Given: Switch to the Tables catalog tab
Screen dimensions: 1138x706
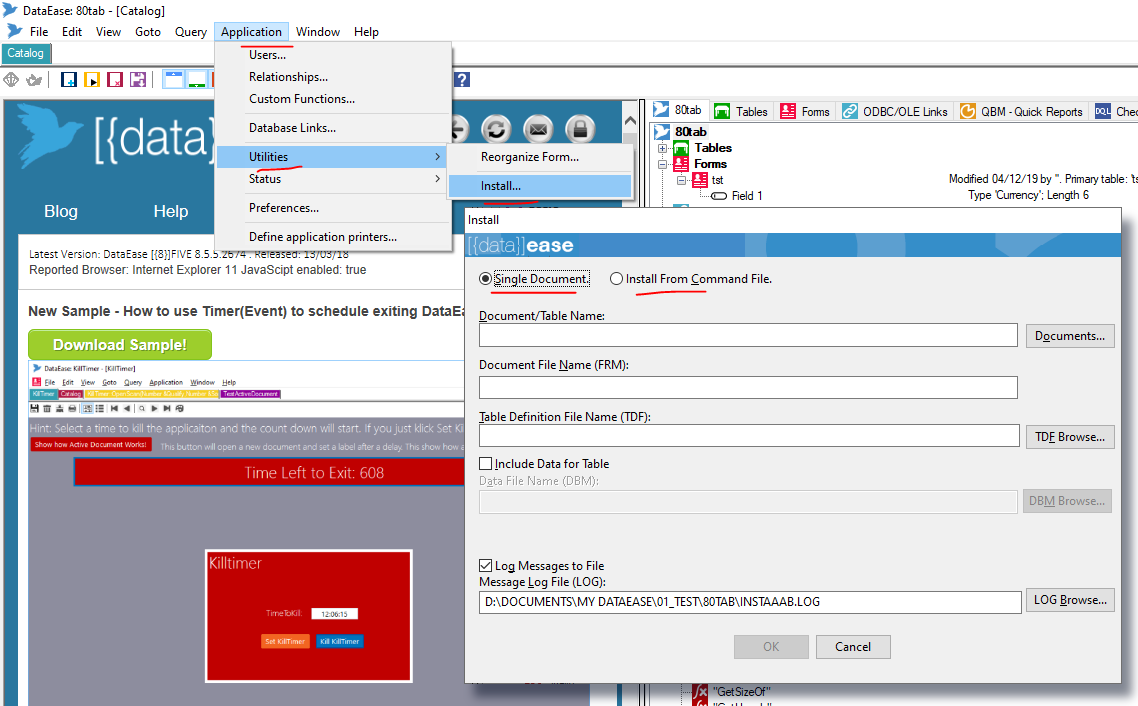Looking at the screenshot, I should [742, 111].
